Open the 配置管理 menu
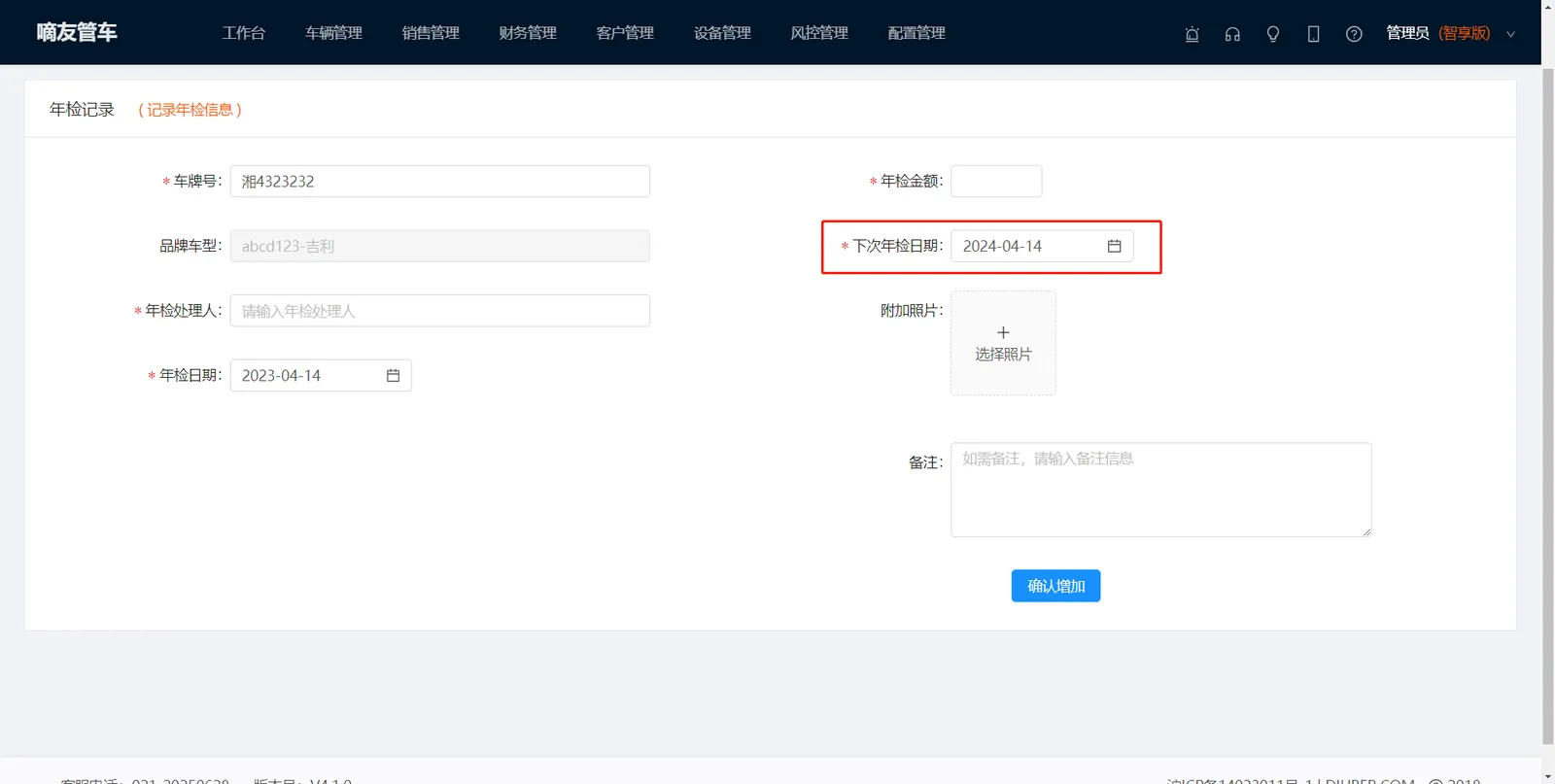Image resolution: width=1555 pixels, height=784 pixels. (917, 33)
